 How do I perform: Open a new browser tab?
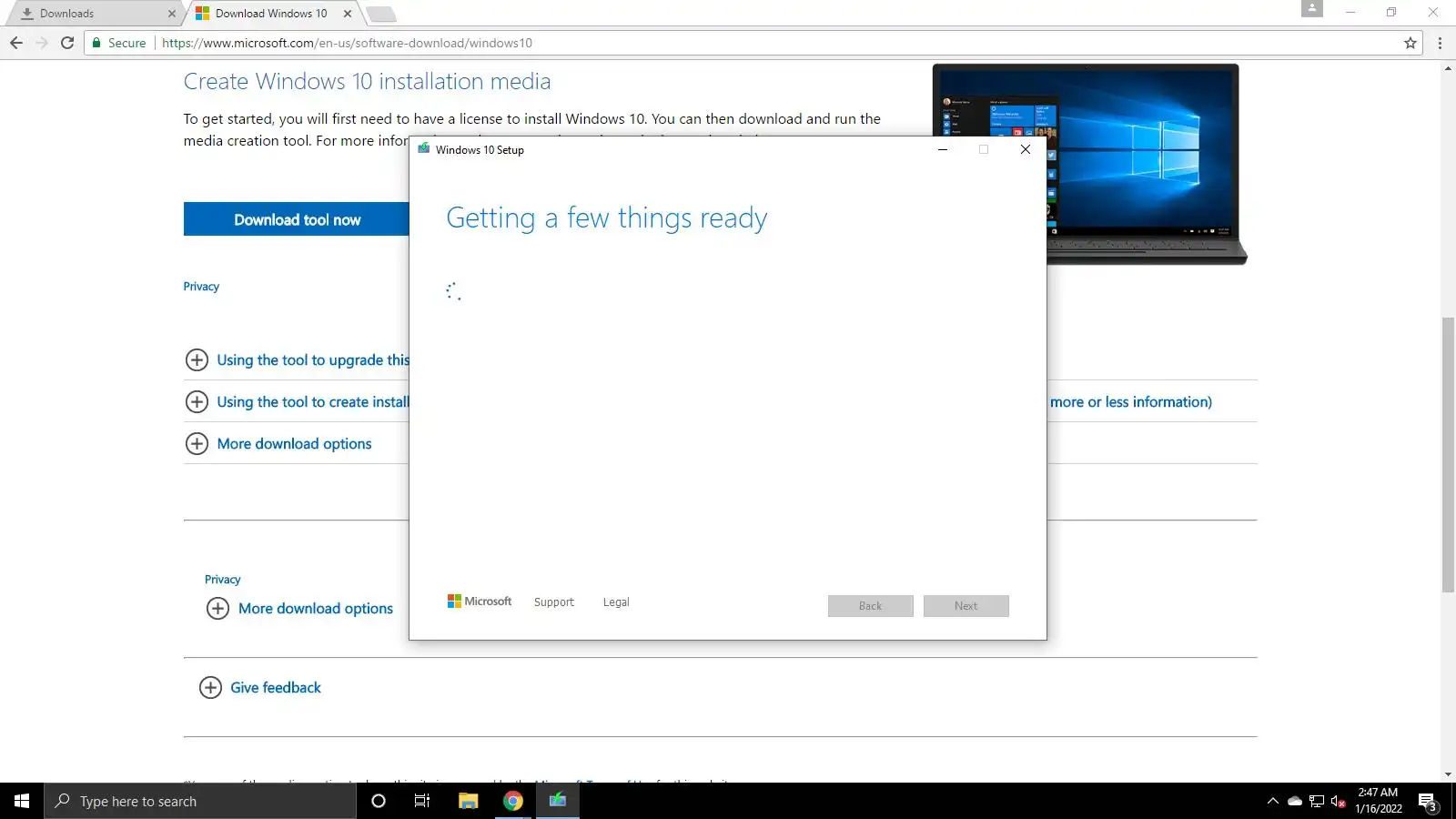click(x=380, y=14)
